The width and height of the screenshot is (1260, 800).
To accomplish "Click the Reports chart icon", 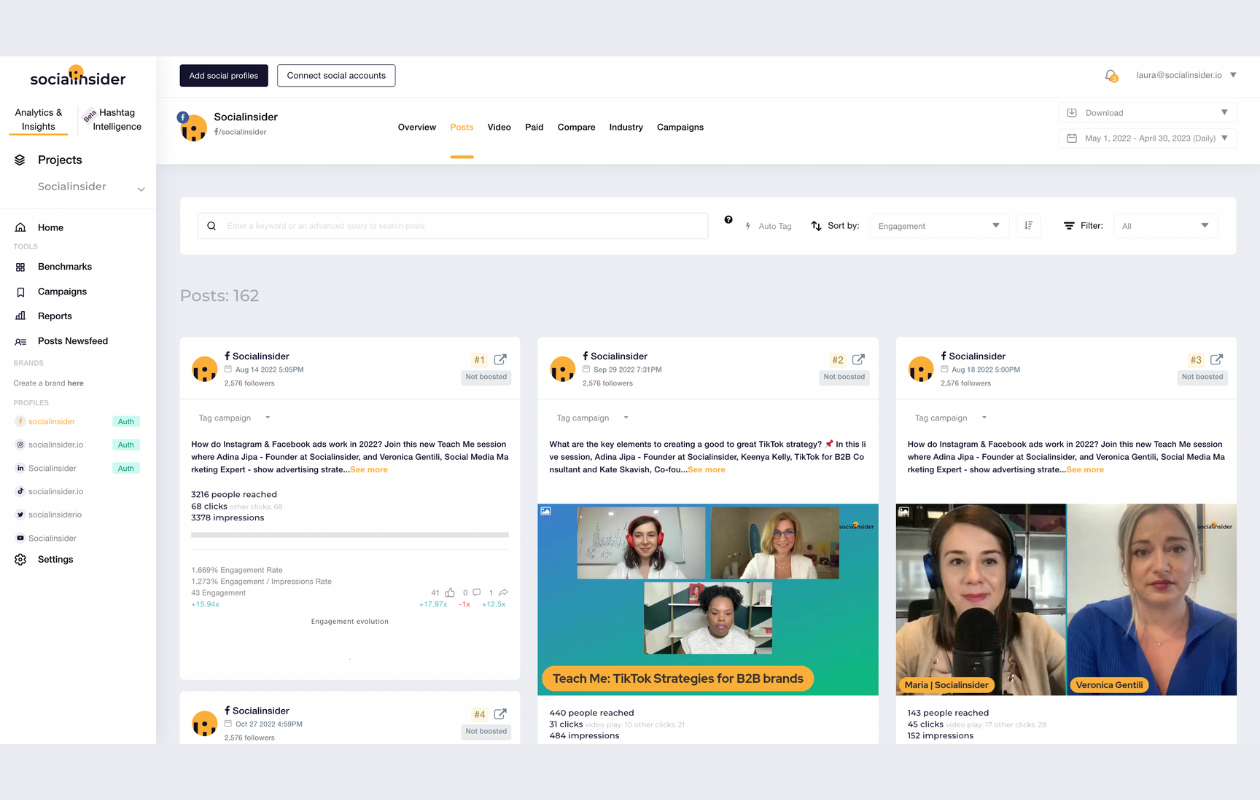I will coord(20,316).
